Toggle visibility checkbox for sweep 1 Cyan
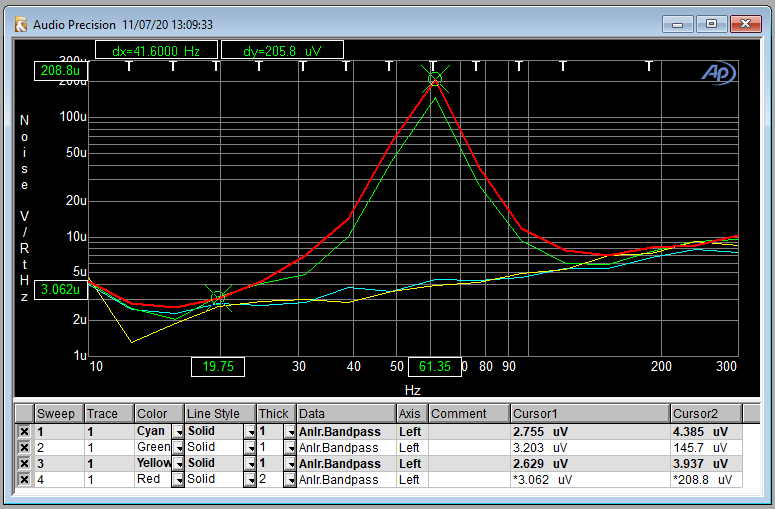 [24, 431]
